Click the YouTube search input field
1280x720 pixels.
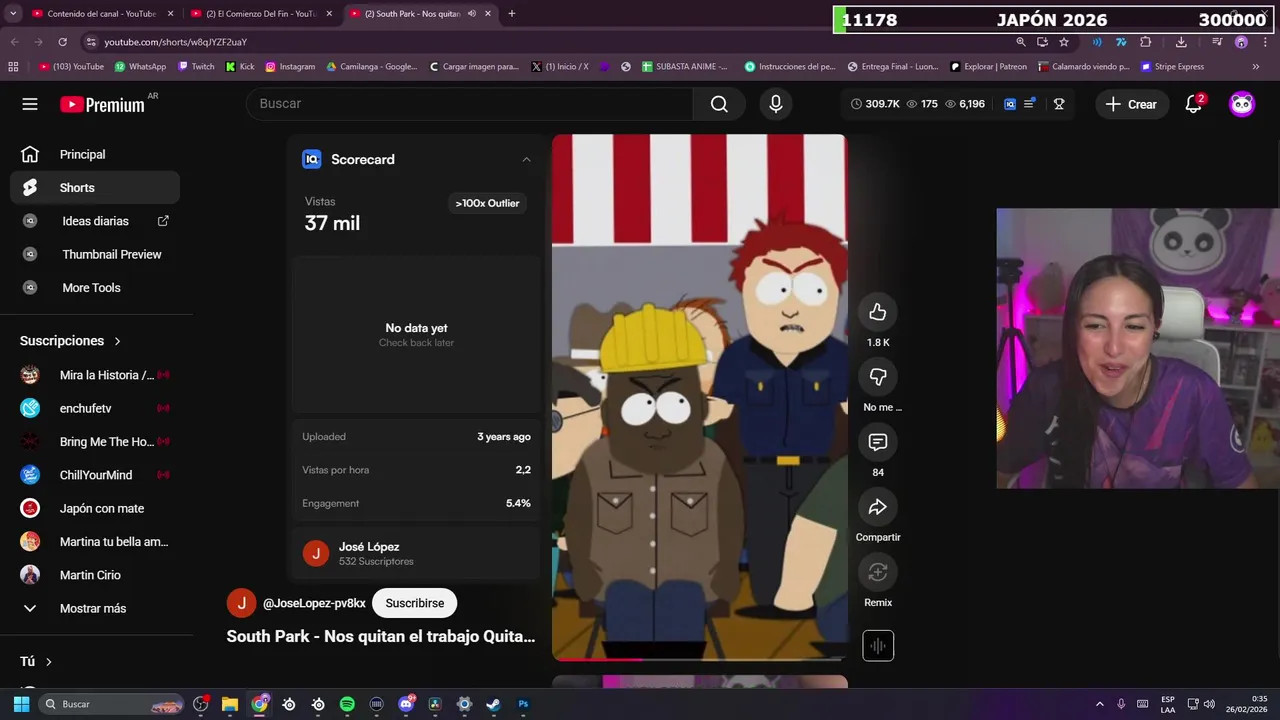tap(470, 104)
